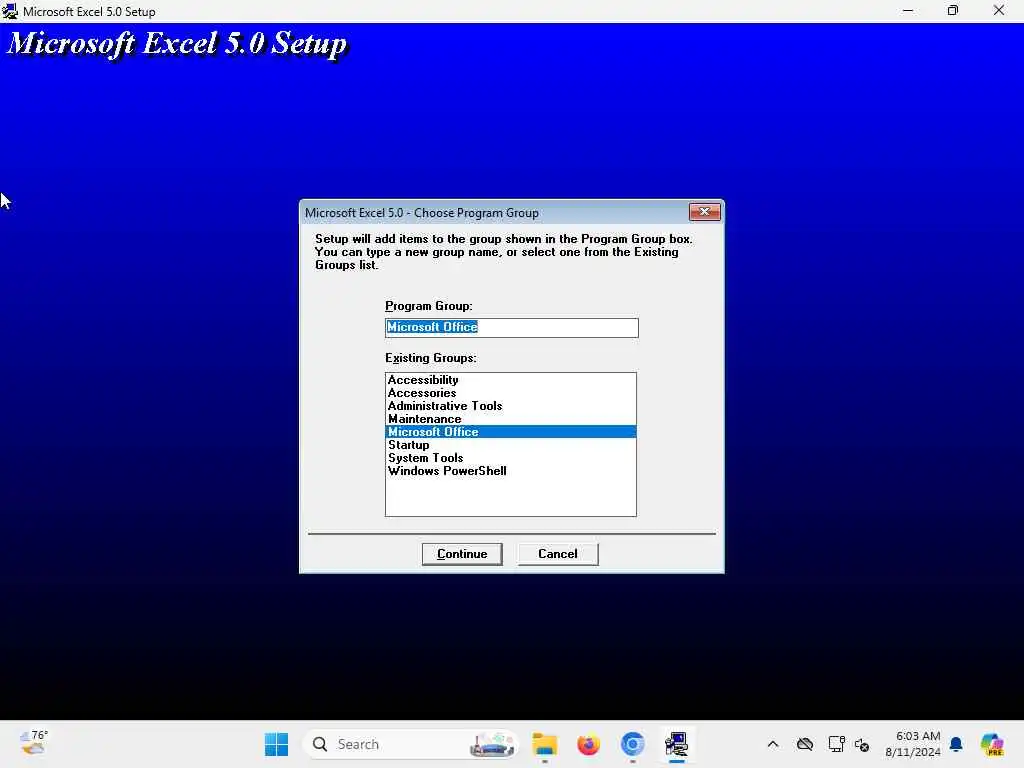Open the clock showing 6:03 AM
The image size is (1024, 768).
[912, 744]
